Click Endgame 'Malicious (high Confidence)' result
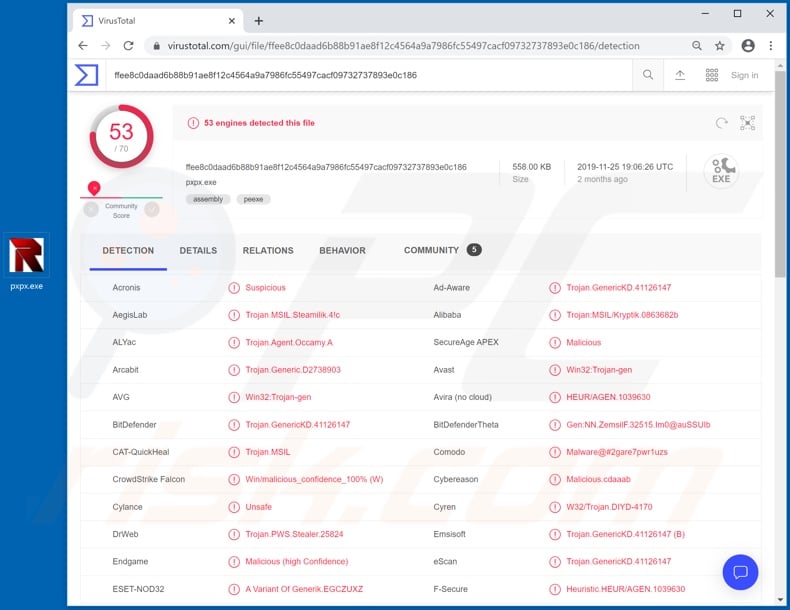Viewport: 790px width, 610px height. click(x=296, y=561)
